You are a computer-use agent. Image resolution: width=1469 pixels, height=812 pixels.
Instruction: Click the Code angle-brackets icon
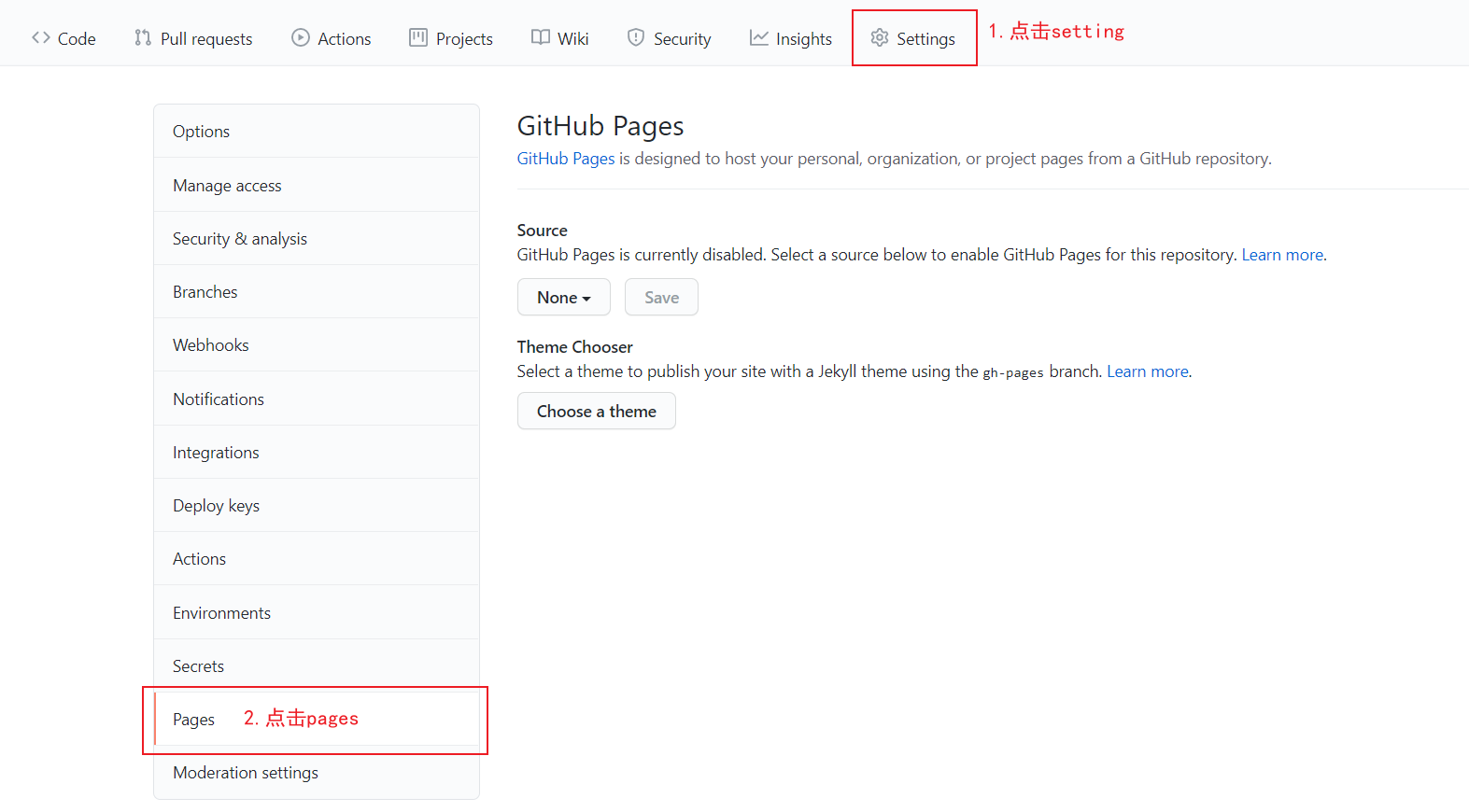coord(41,38)
